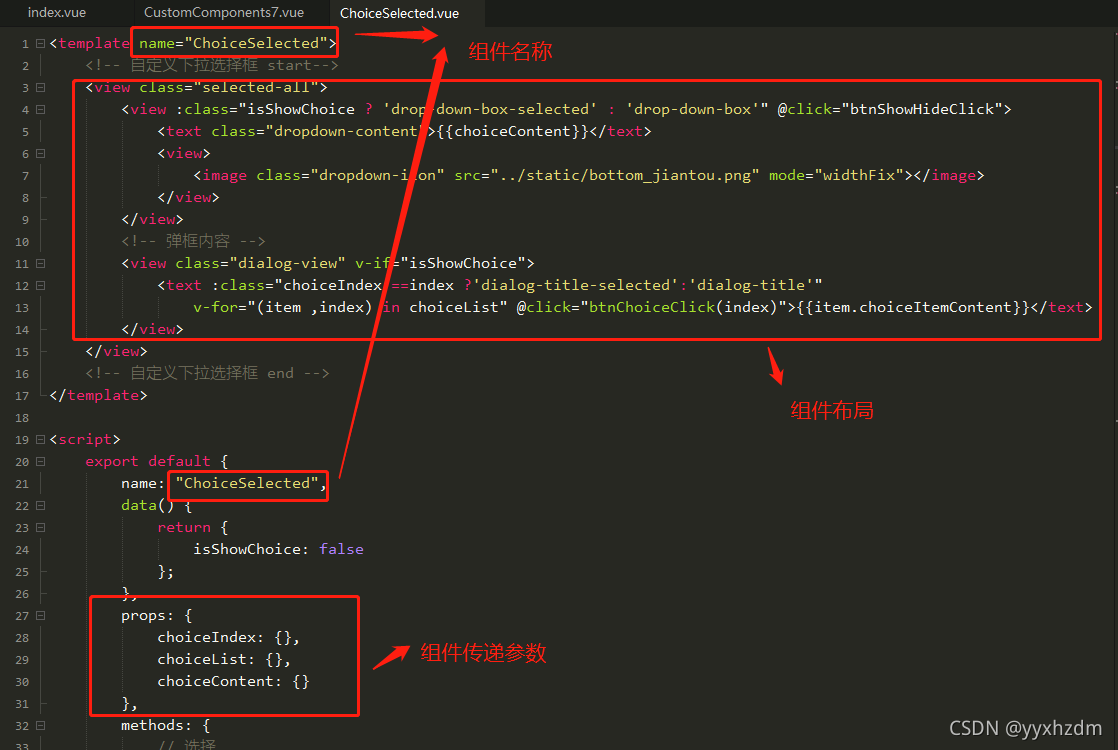Click line number 18 in the gutter
The width and height of the screenshot is (1118, 750).
pyautogui.click(x=22, y=418)
